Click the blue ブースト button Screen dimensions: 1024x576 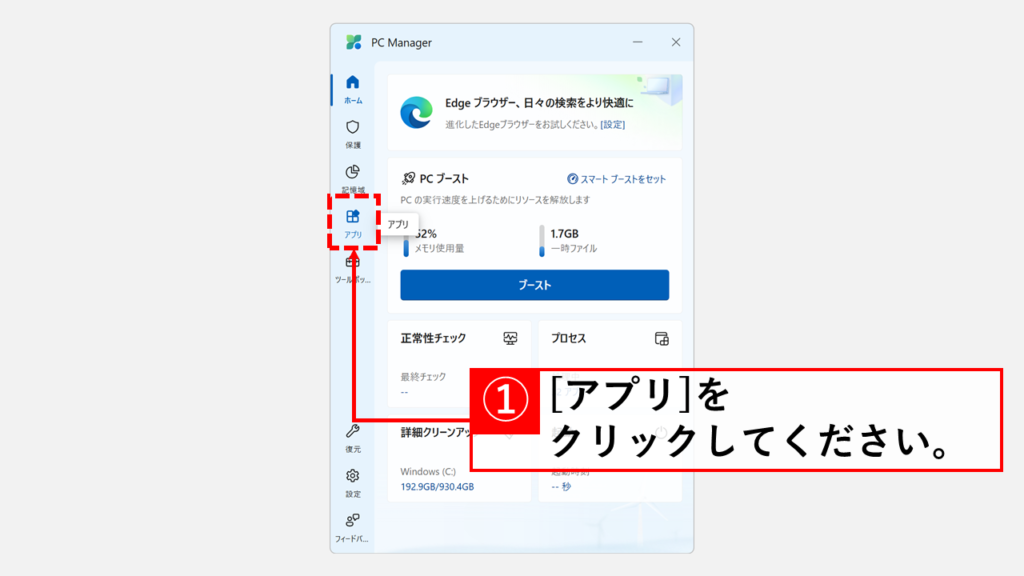(534, 285)
